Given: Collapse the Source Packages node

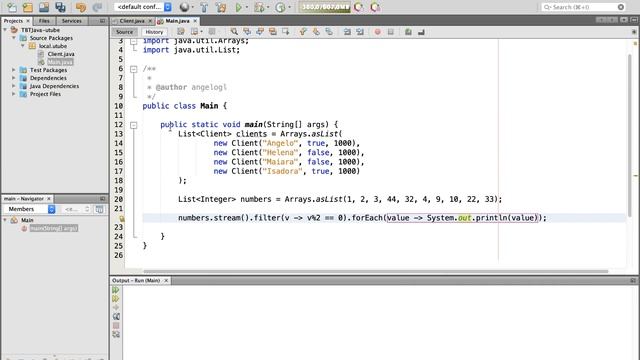Looking at the screenshot, I should [x=14, y=38].
